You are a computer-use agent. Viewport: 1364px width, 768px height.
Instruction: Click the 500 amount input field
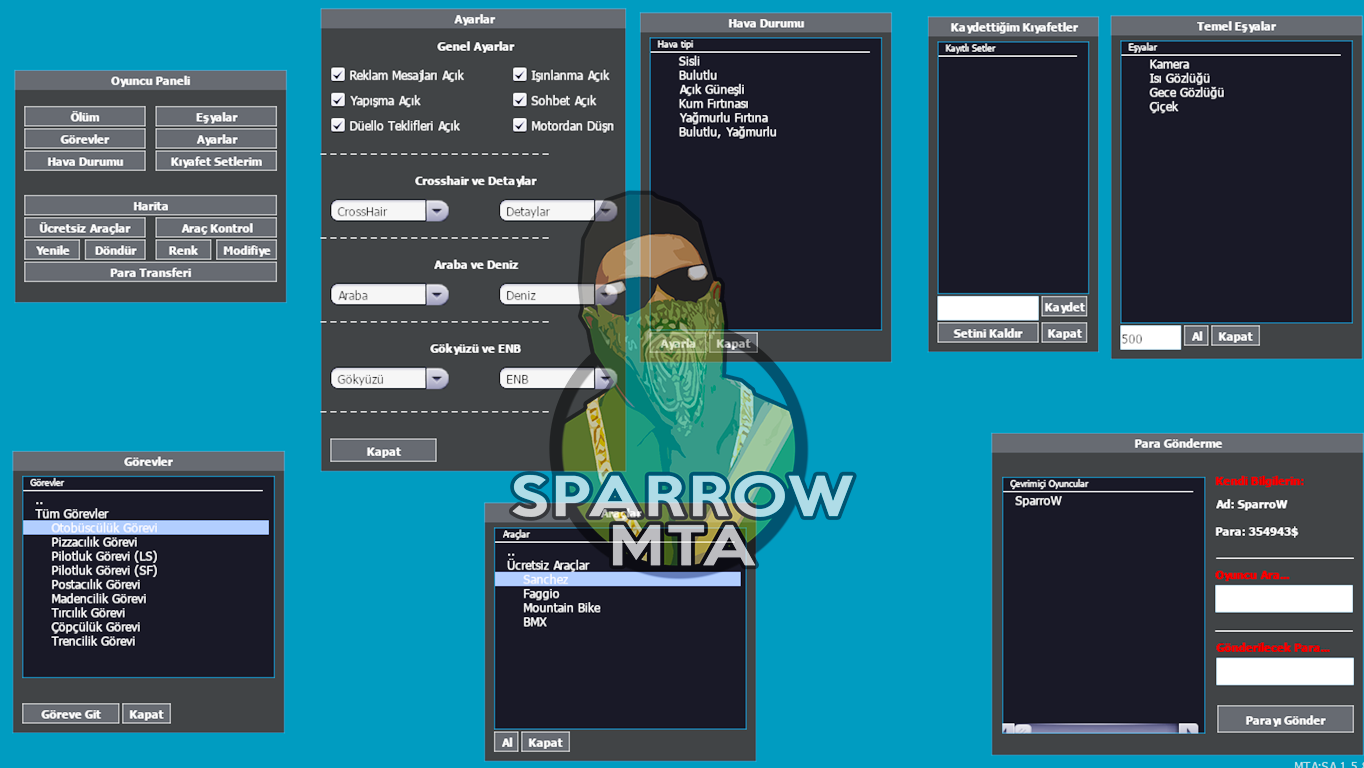tap(1148, 337)
